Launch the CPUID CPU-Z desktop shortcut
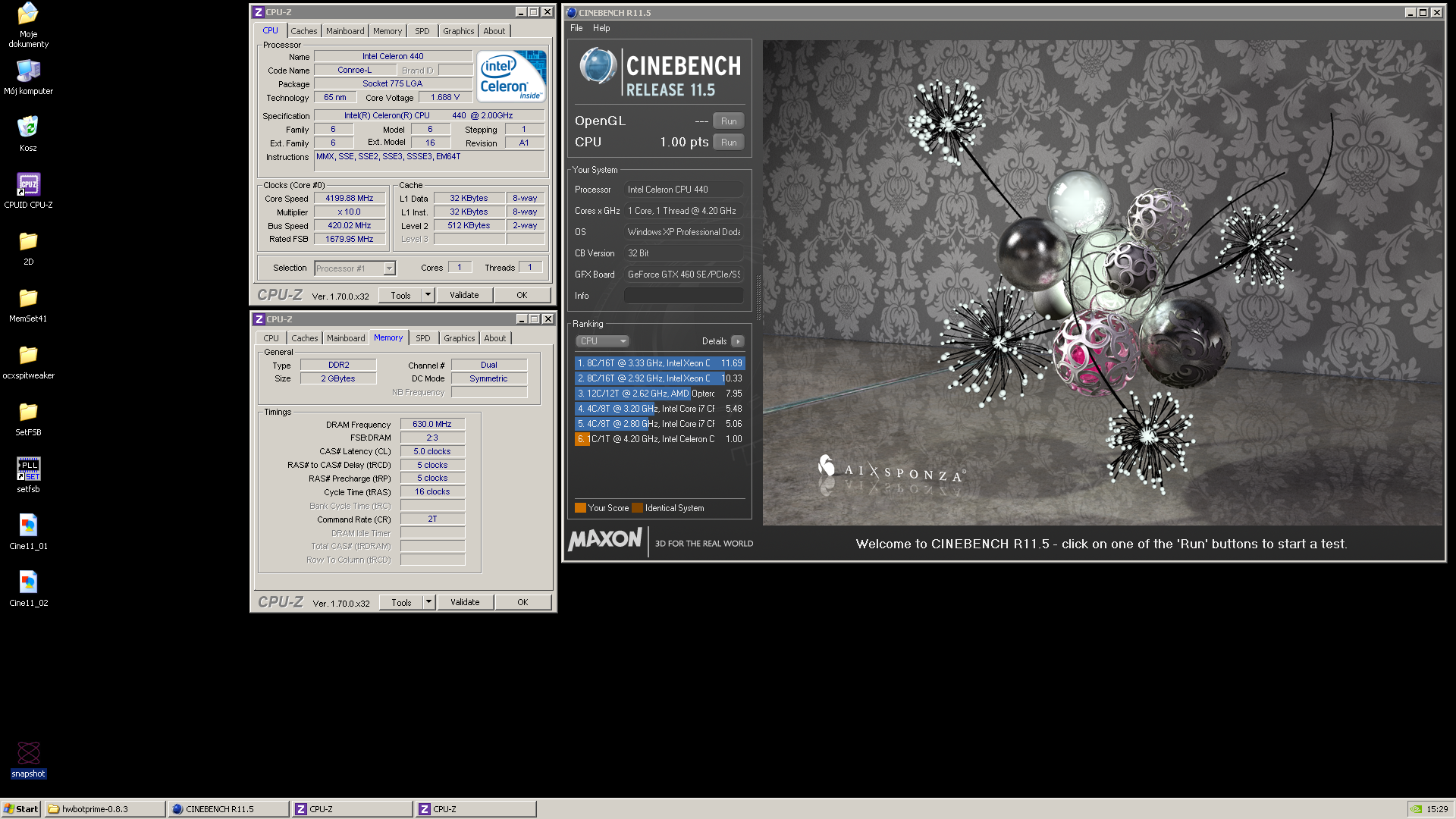Screen dimensions: 1456x819 point(28,191)
